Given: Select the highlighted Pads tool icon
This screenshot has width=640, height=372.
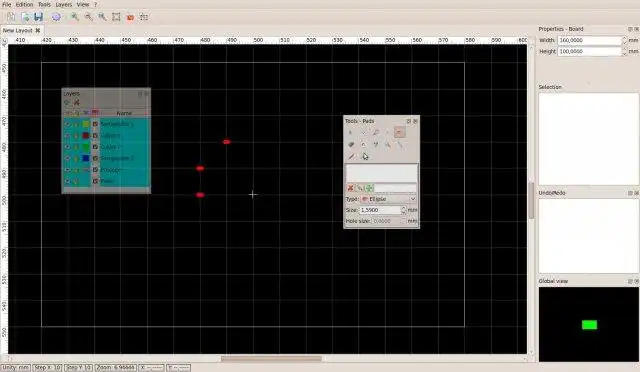Looking at the screenshot, I should 400,132.
